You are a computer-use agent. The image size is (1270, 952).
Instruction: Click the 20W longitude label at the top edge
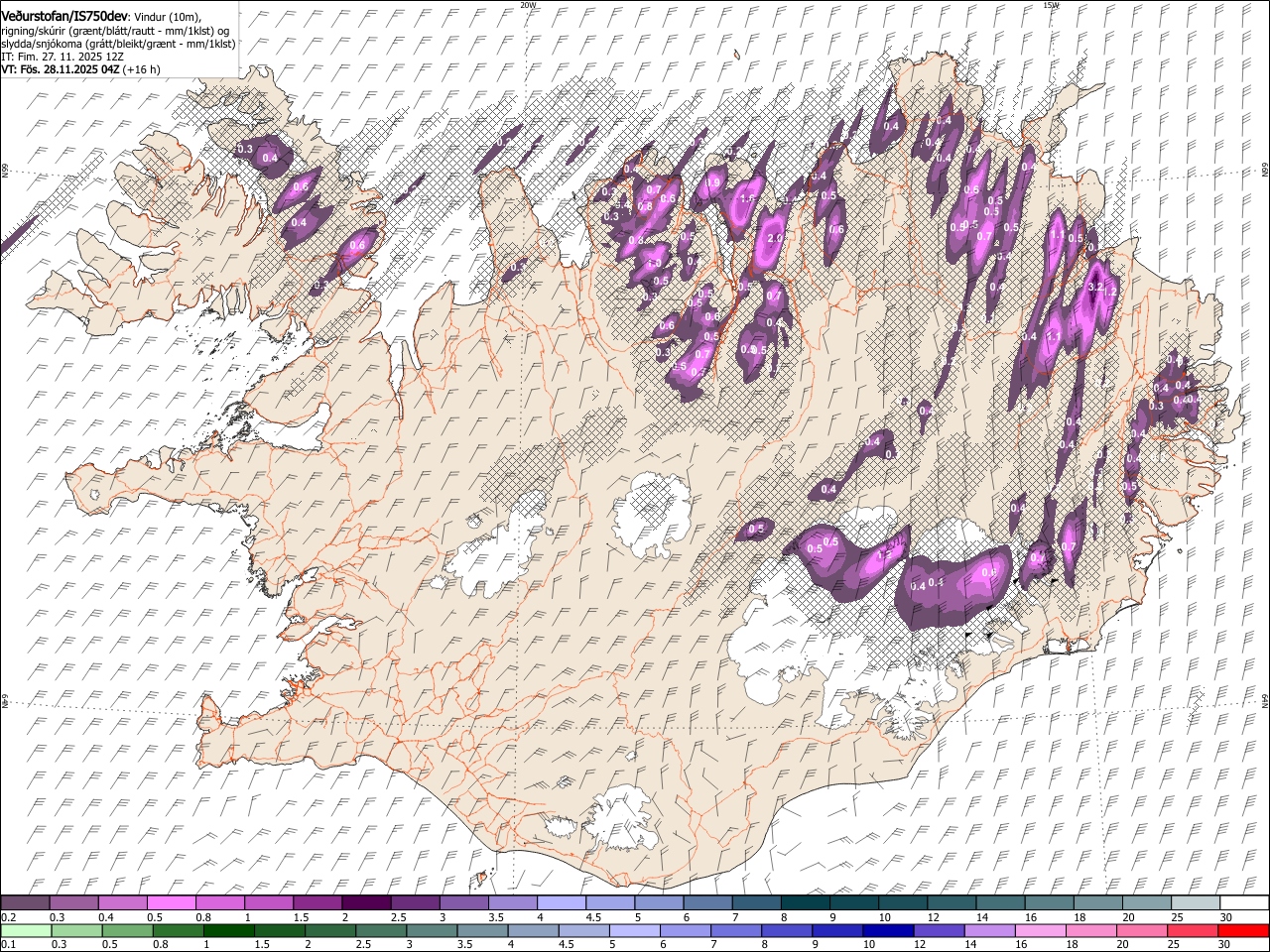528,5
